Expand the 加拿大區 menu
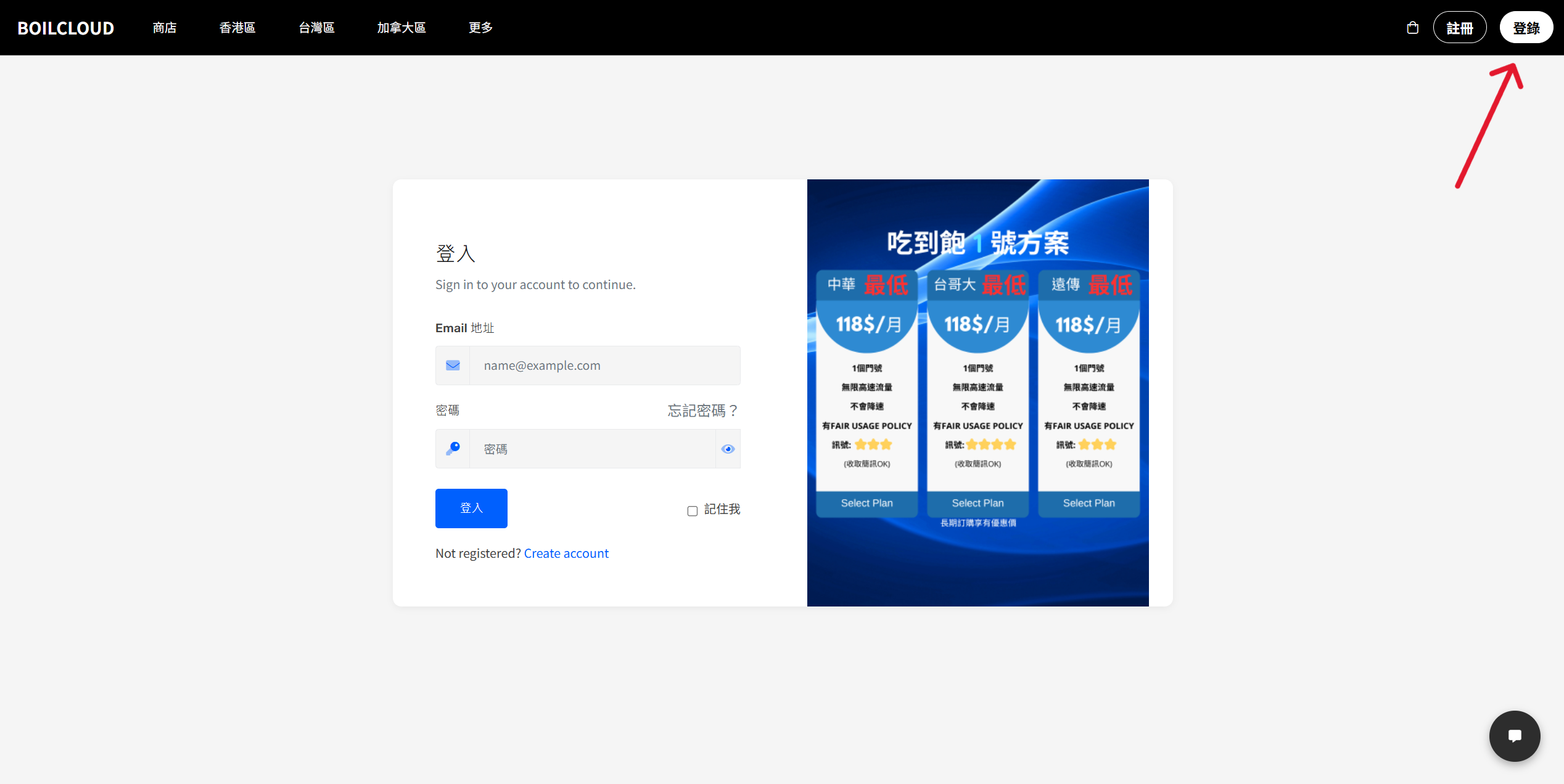Image resolution: width=1564 pixels, height=784 pixels. 401,28
